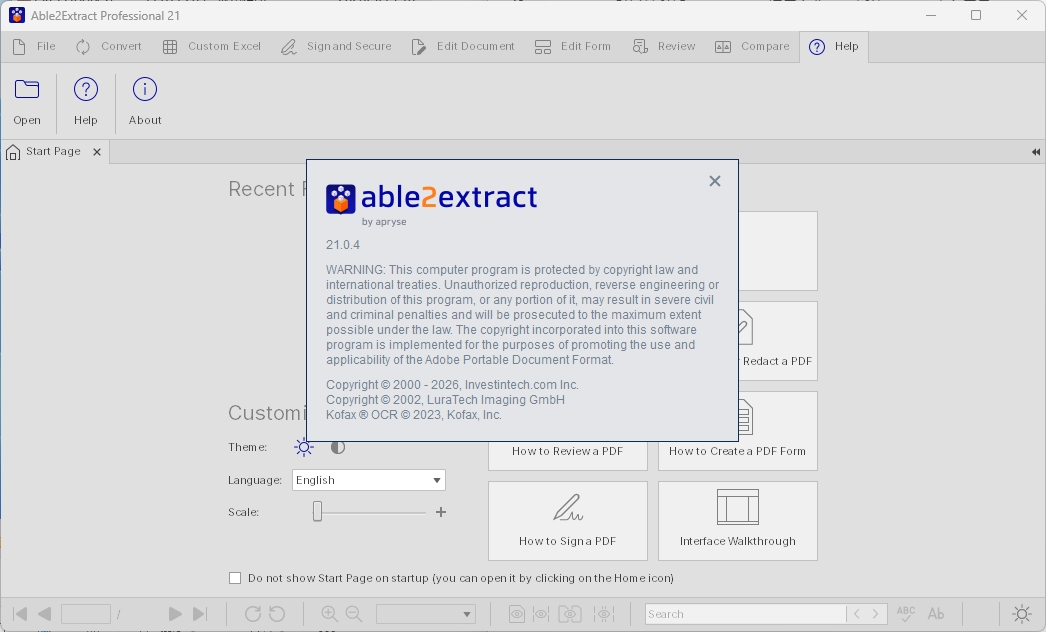Open the Edit Document menu tab
The width and height of the screenshot is (1046, 632).
463,46
